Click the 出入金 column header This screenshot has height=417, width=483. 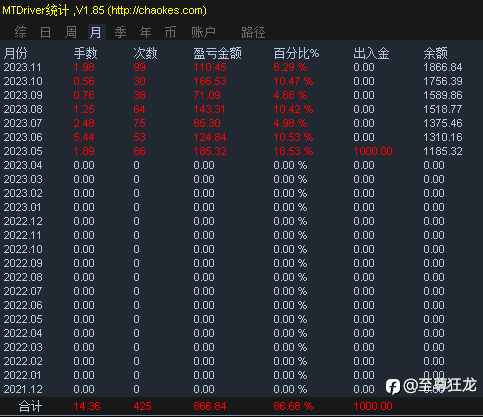(x=371, y=53)
